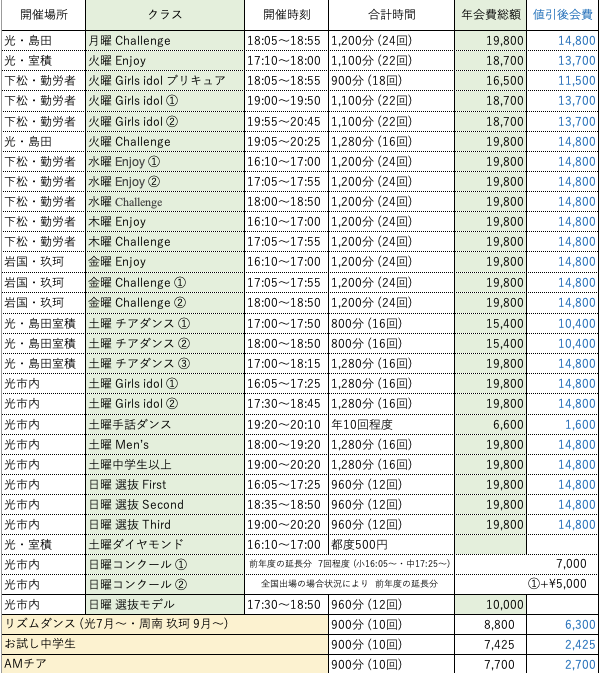Image resolution: width=599 pixels, height=673 pixels.
Task: Click the 19:20~20:10 time cell
Action: tap(286, 424)
